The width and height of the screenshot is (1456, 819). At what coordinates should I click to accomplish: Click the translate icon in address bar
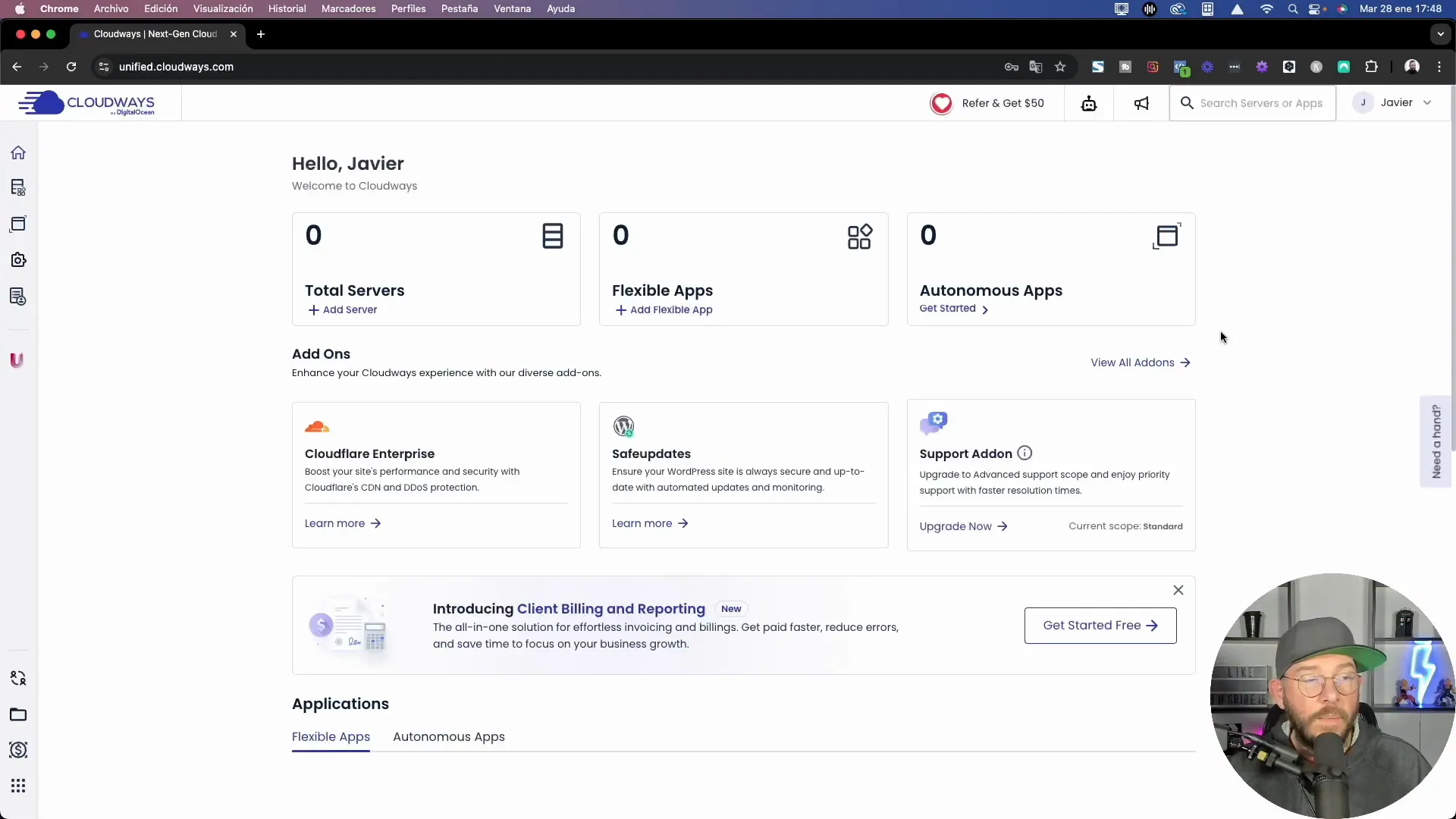click(1036, 67)
